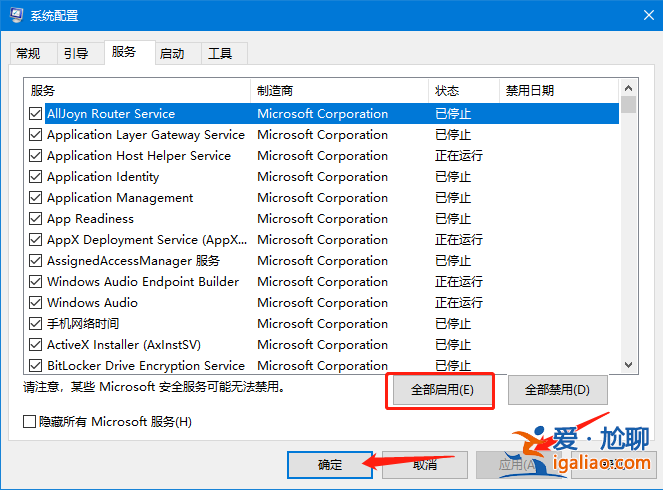Uncheck the Windows Audio checkbox

(36, 302)
